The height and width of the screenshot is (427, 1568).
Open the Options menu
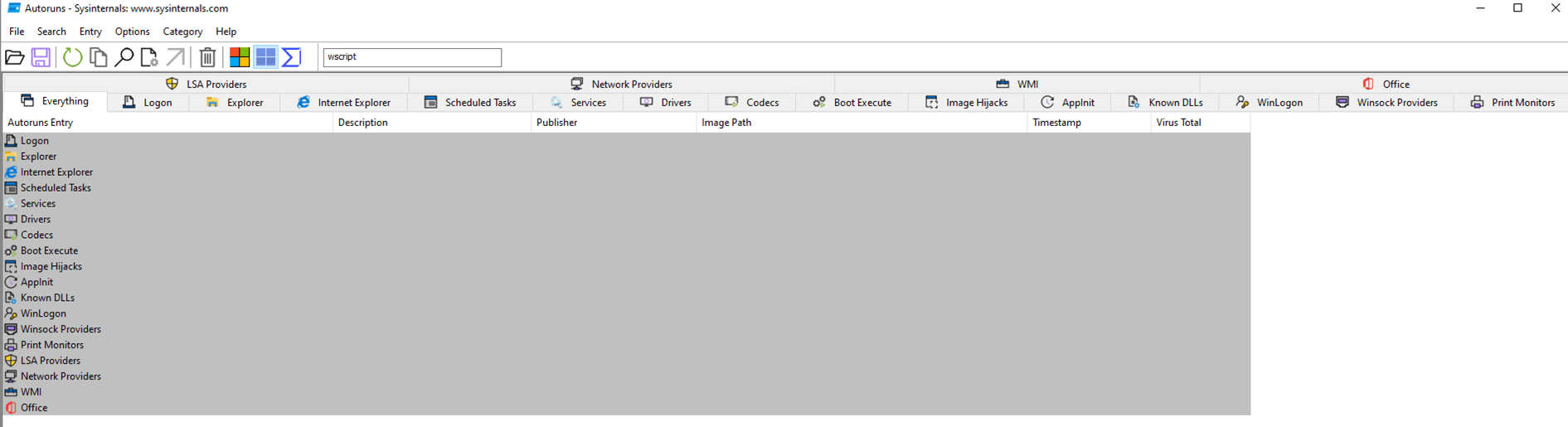point(133,32)
